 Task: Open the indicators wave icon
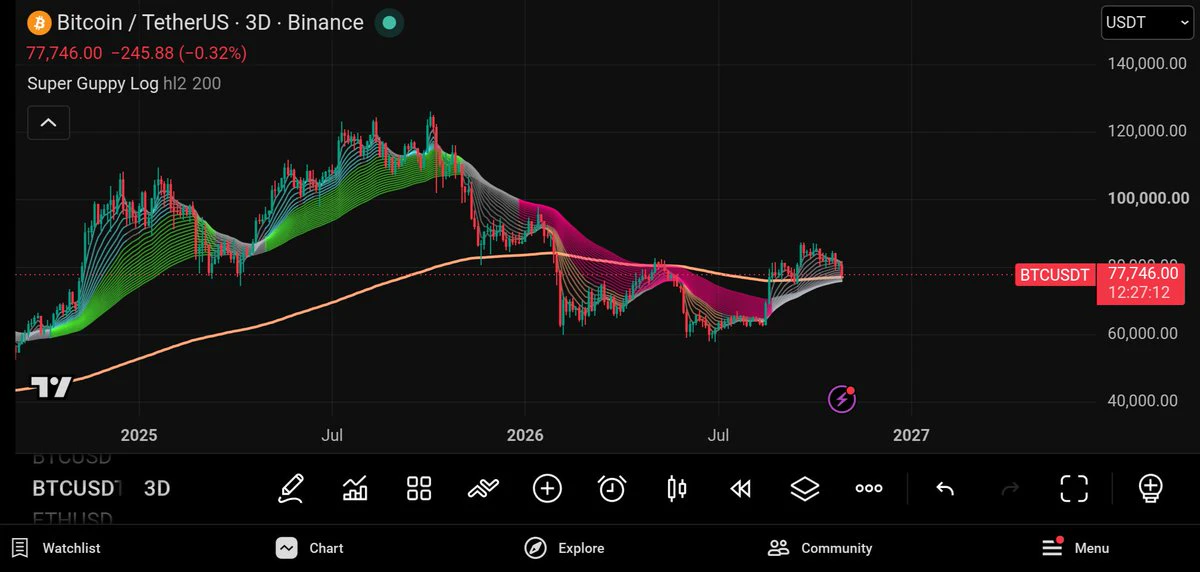coord(483,488)
